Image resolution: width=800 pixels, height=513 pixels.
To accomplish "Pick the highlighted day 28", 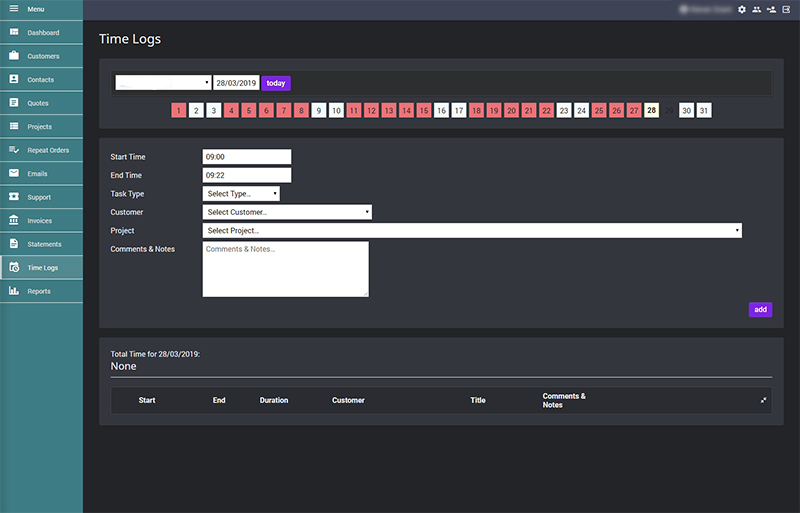I will 652,110.
